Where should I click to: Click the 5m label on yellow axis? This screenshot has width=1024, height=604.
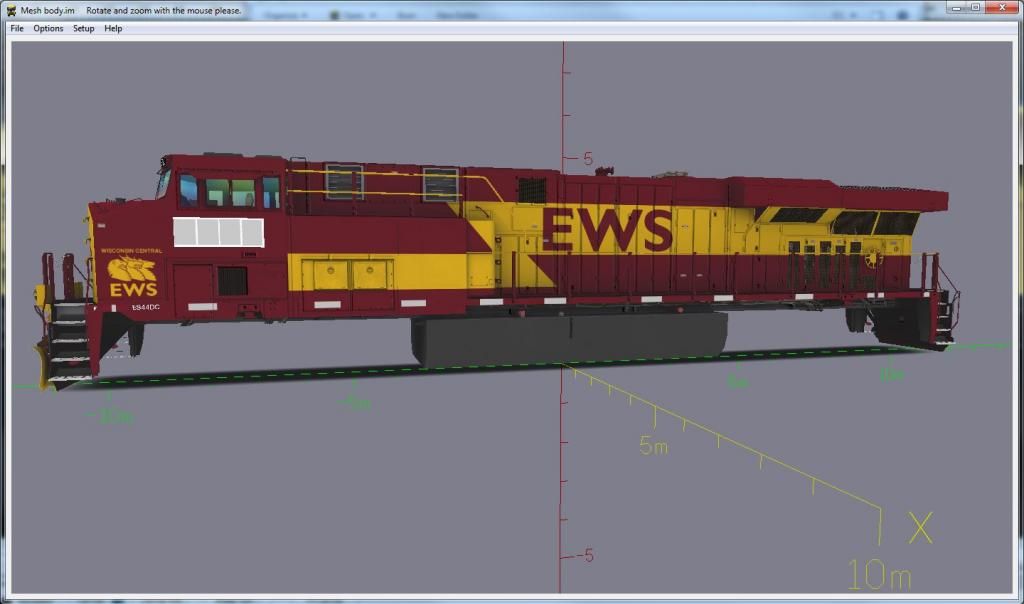[x=653, y=446]
